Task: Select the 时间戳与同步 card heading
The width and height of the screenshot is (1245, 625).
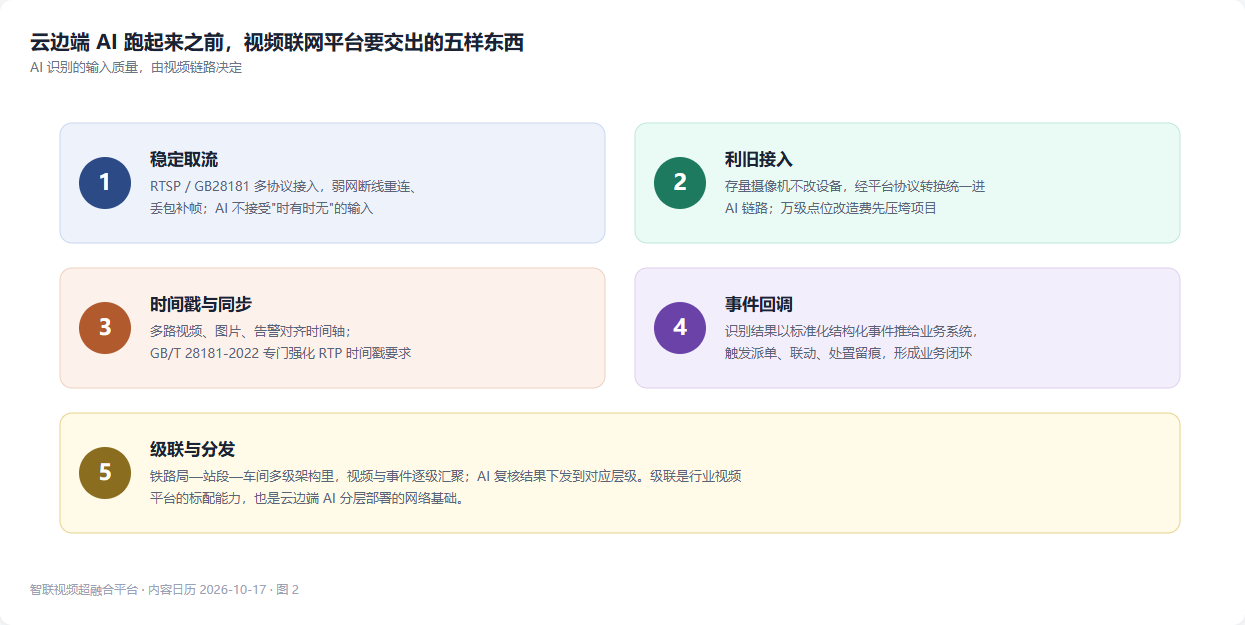Action: coord(201,305)
